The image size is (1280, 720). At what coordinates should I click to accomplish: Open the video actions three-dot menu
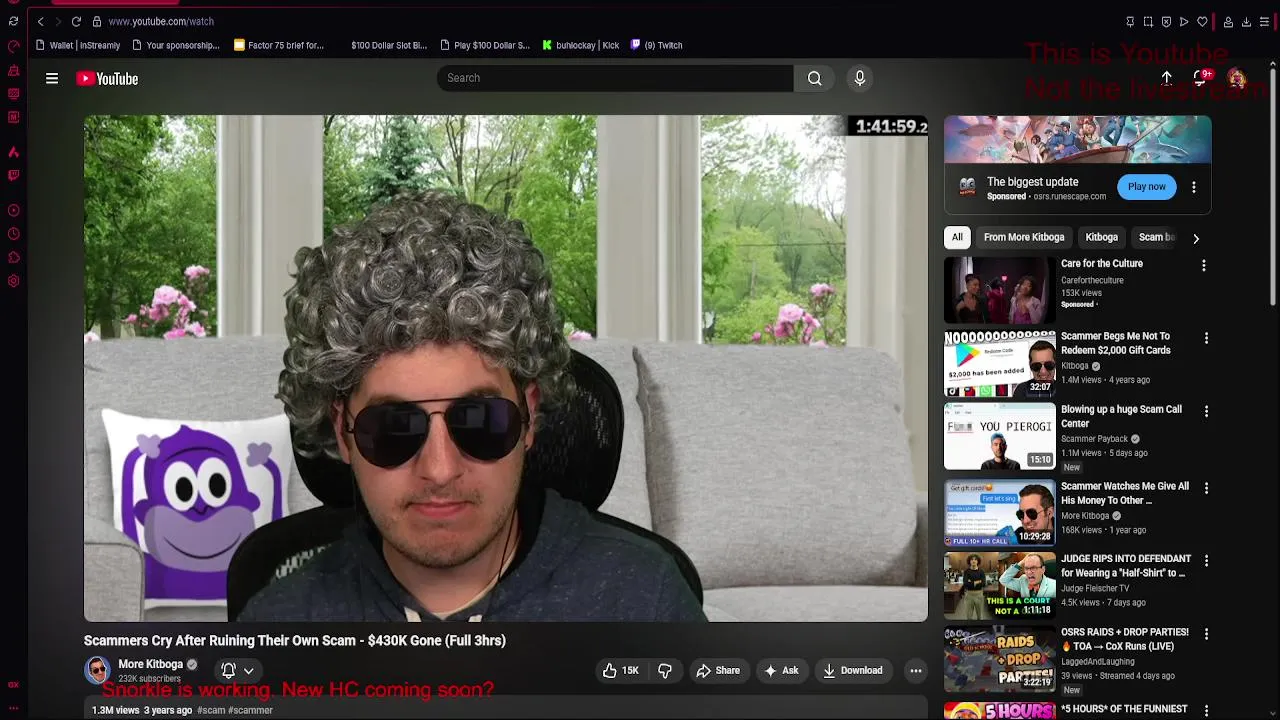tap(915, 671)
